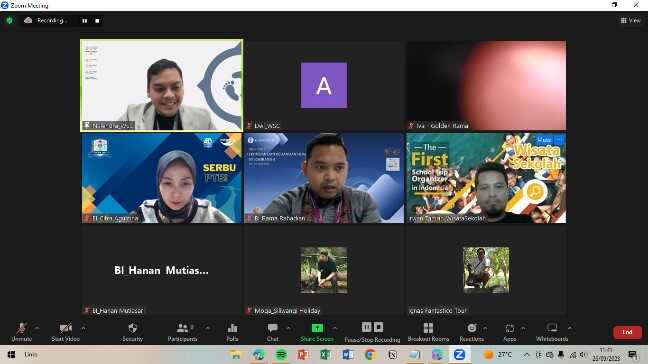The image size is (648, 364).
Task: Select the participant tile with purple A avatar
Action: 324,86
